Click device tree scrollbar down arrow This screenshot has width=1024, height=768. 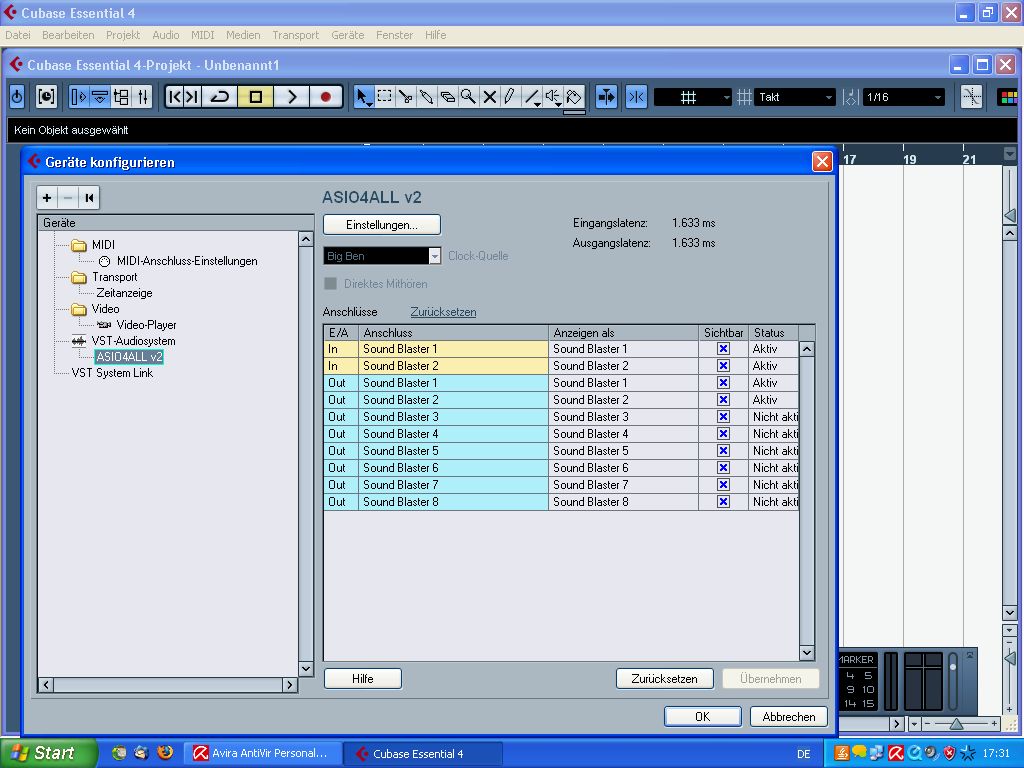[306, 669]
